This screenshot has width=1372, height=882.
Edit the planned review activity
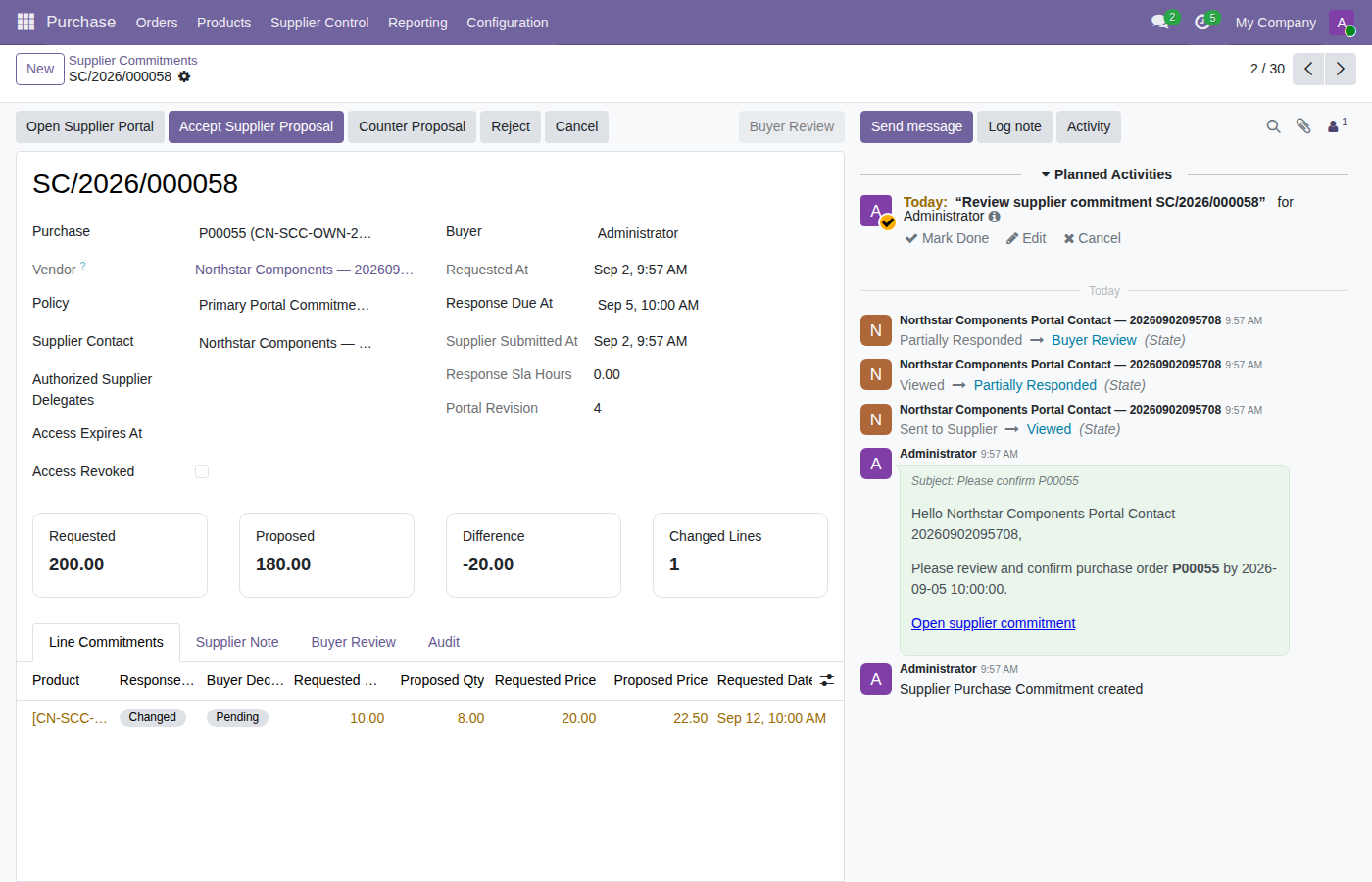[x=1026, y=238]
